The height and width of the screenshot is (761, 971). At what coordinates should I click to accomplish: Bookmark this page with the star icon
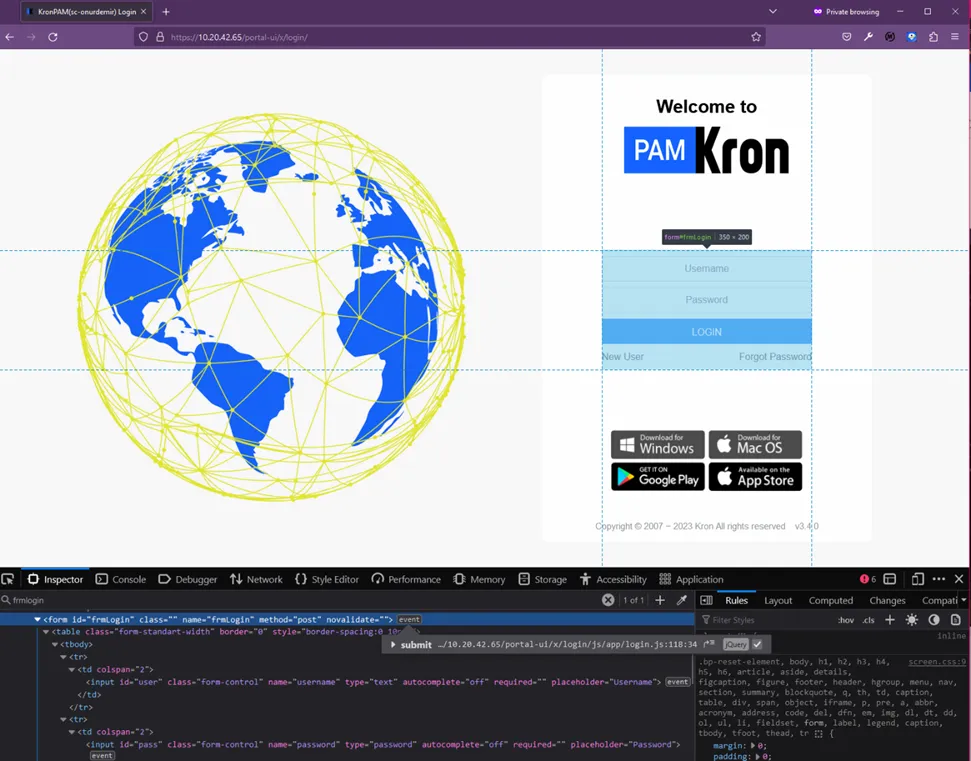756,37
